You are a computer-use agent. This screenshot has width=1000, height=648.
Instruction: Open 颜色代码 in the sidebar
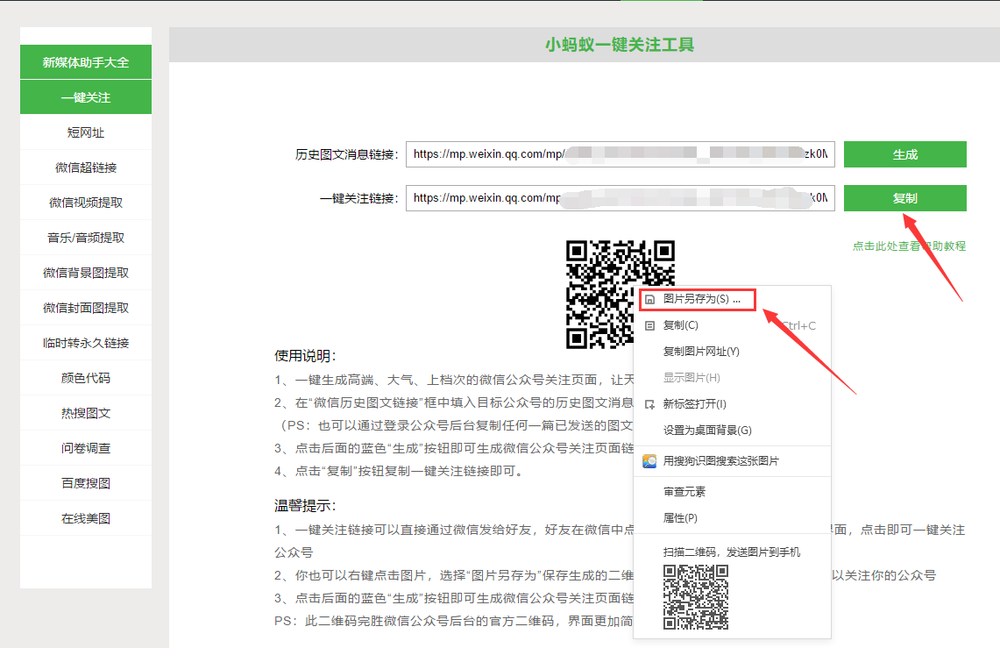[85, 378]
